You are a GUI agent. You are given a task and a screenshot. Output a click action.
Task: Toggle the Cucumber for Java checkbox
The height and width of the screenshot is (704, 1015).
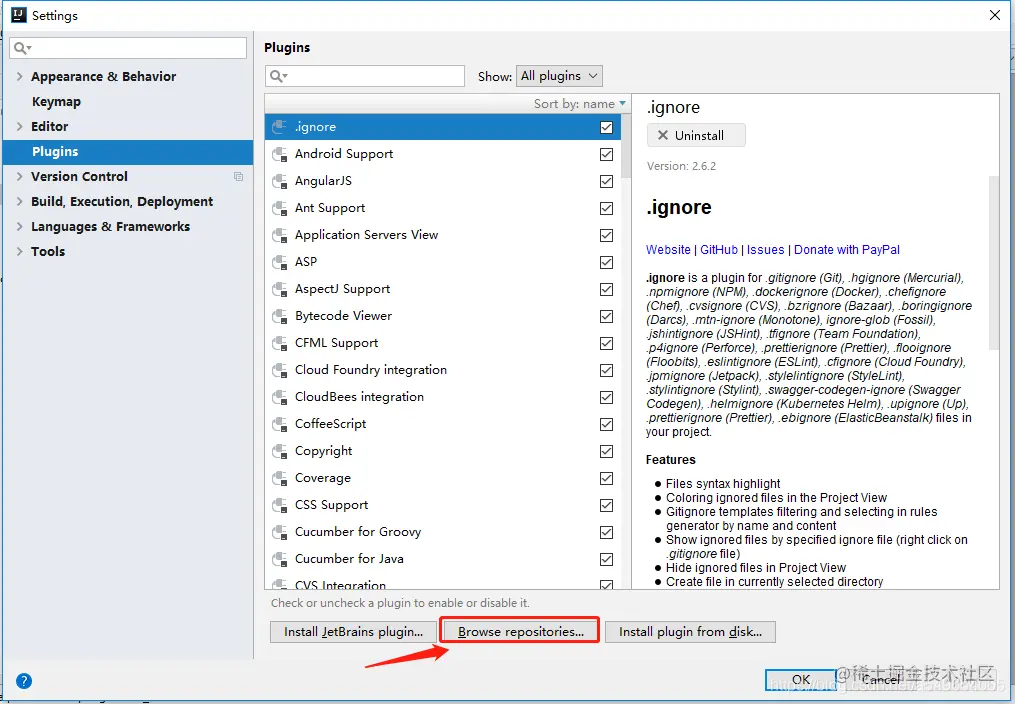pyautogui.click(x=607, y=559)
